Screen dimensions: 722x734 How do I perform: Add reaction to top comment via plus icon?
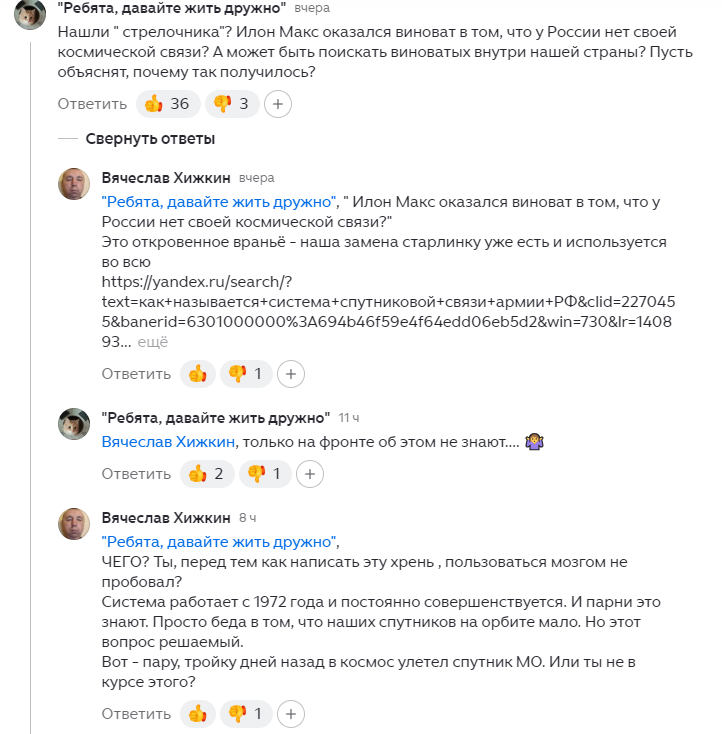pyautogui.click(x=278, y=104)
